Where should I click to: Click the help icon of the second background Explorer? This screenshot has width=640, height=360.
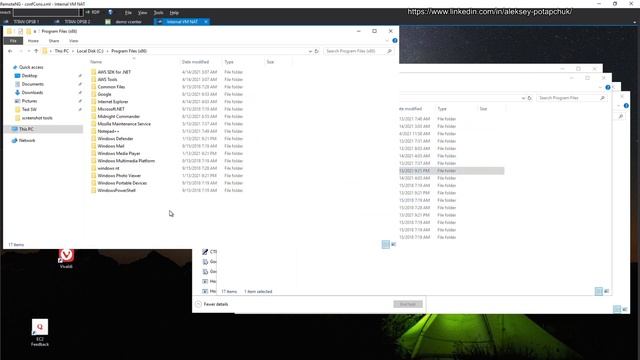click(x=608, y=87)
